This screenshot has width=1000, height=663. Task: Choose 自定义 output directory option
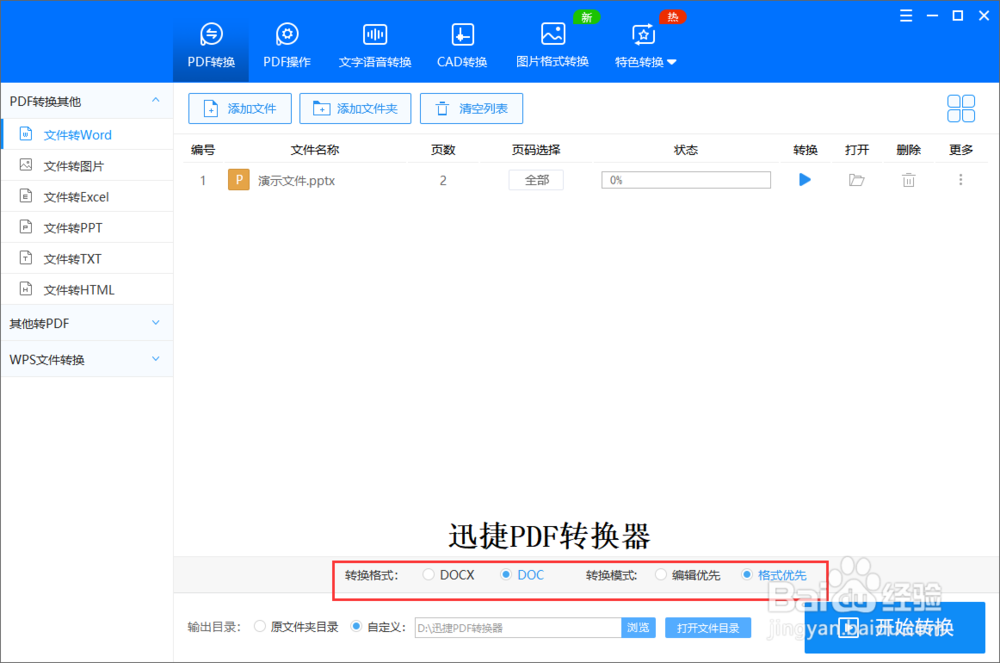click(356, 627)
